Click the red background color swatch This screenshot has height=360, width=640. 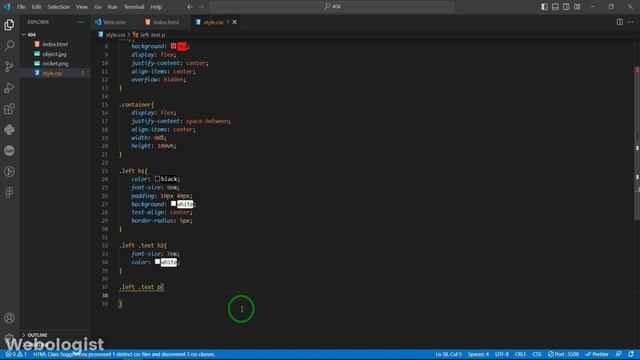tap(173, 46)
